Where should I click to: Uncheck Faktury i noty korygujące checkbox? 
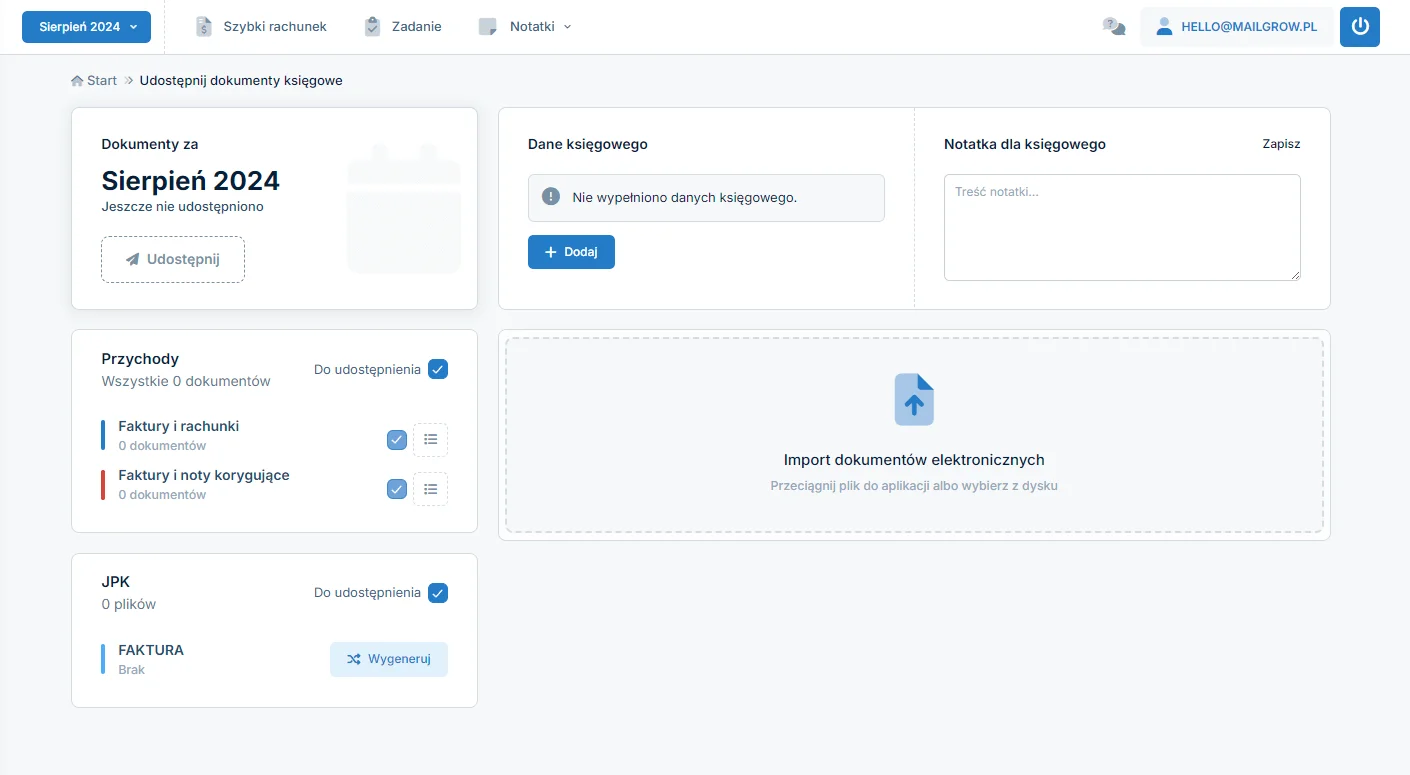(397, 489)
